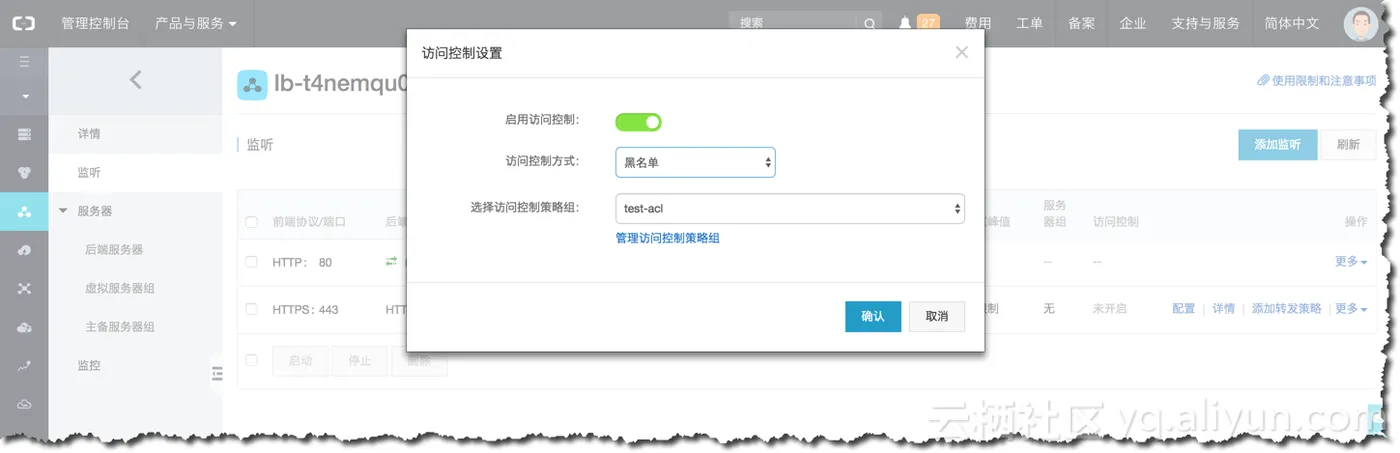Image resolution: width=1400 pixels, height=453 pixels.
Task: Open the 备案 top menu item
Action: 1081,23
